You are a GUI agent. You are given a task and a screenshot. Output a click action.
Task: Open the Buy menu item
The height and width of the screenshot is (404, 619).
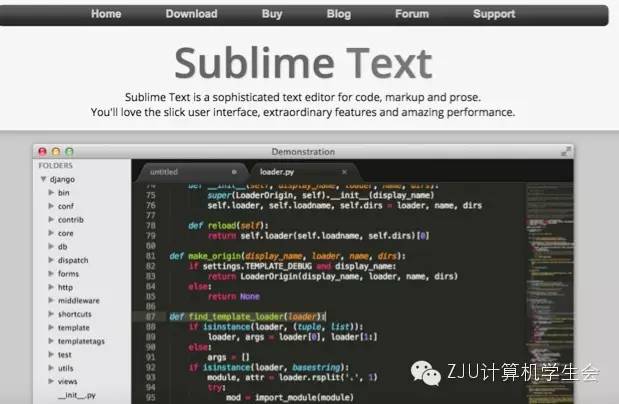272,14
